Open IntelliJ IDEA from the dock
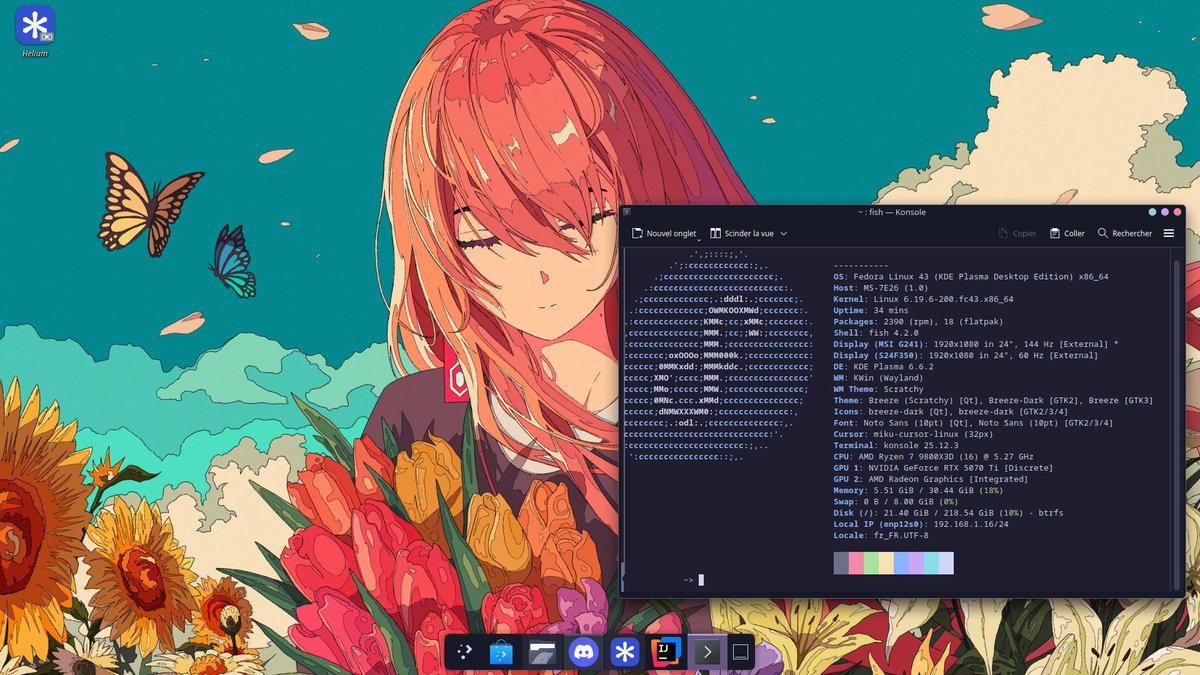 (x=666, y=653)
